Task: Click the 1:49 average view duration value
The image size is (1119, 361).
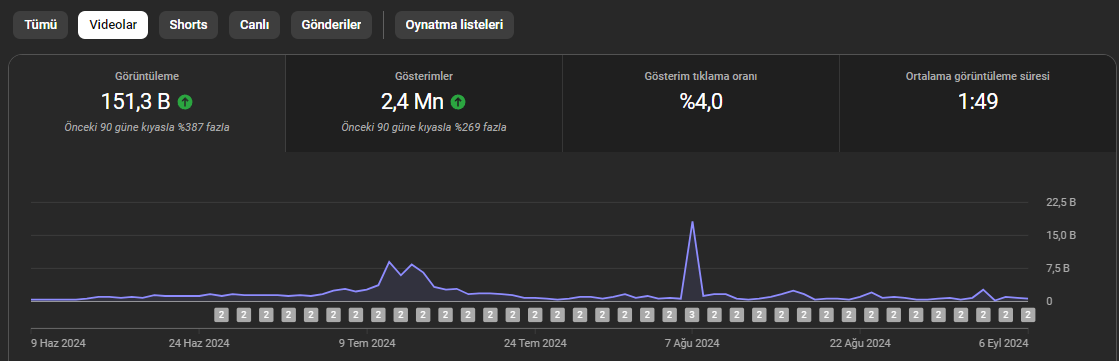Action: tap(978, 102)
